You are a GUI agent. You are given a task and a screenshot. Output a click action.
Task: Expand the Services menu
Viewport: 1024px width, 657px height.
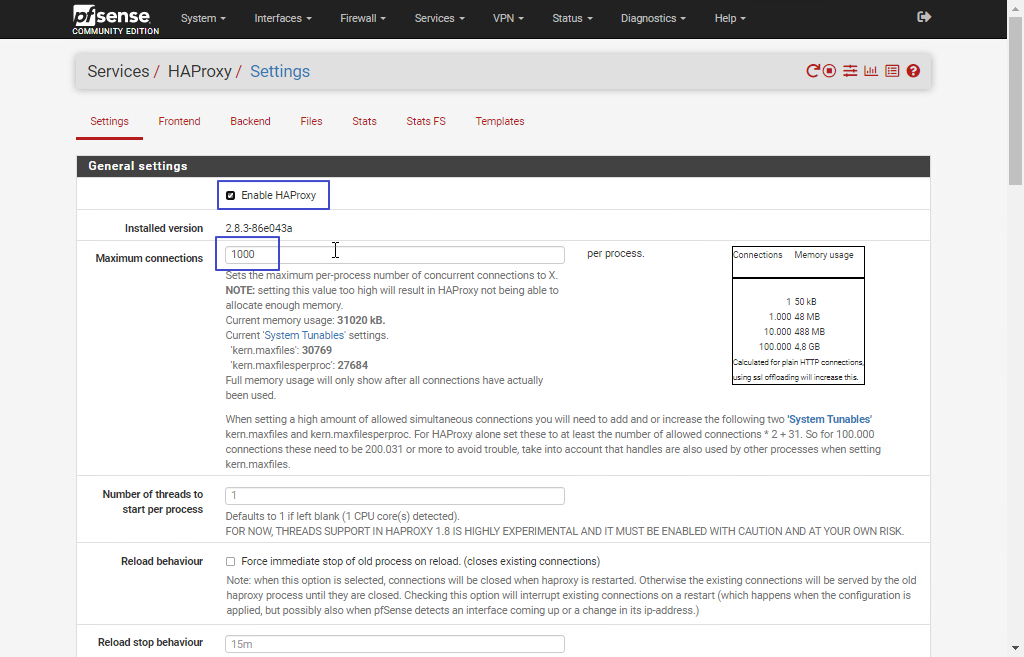click(440, 18)
